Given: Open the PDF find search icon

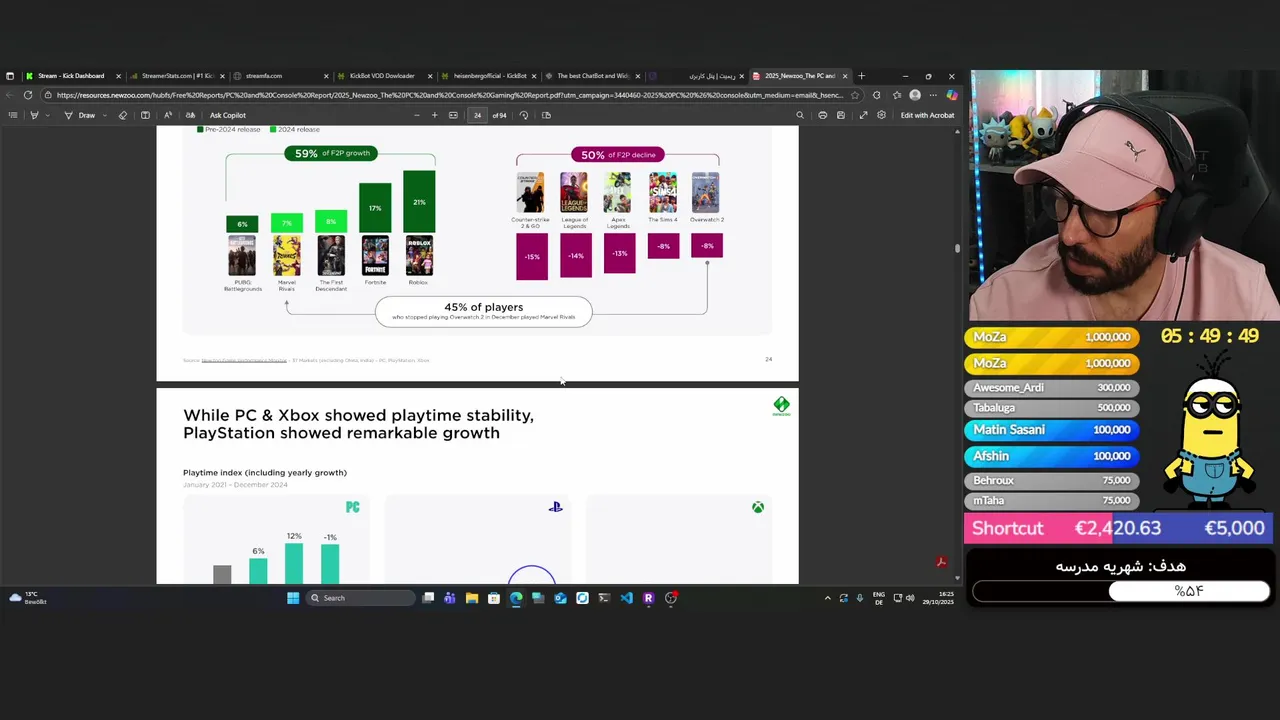Looking at the screenshot, I should point(799,115).
